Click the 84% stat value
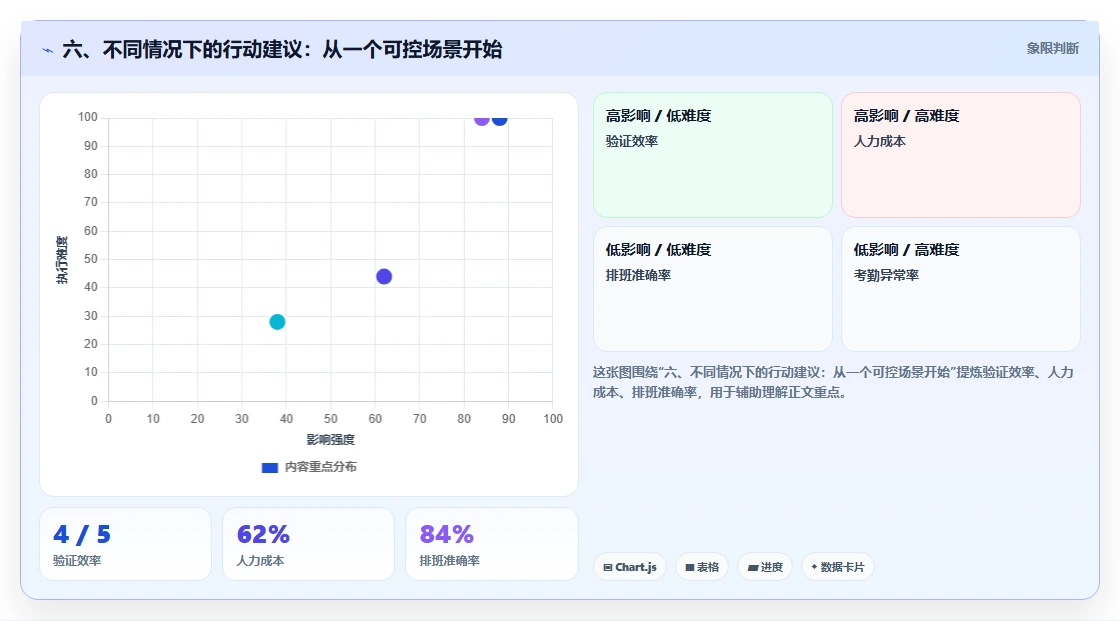This screenshot has height=621, width=1120. 446,535
